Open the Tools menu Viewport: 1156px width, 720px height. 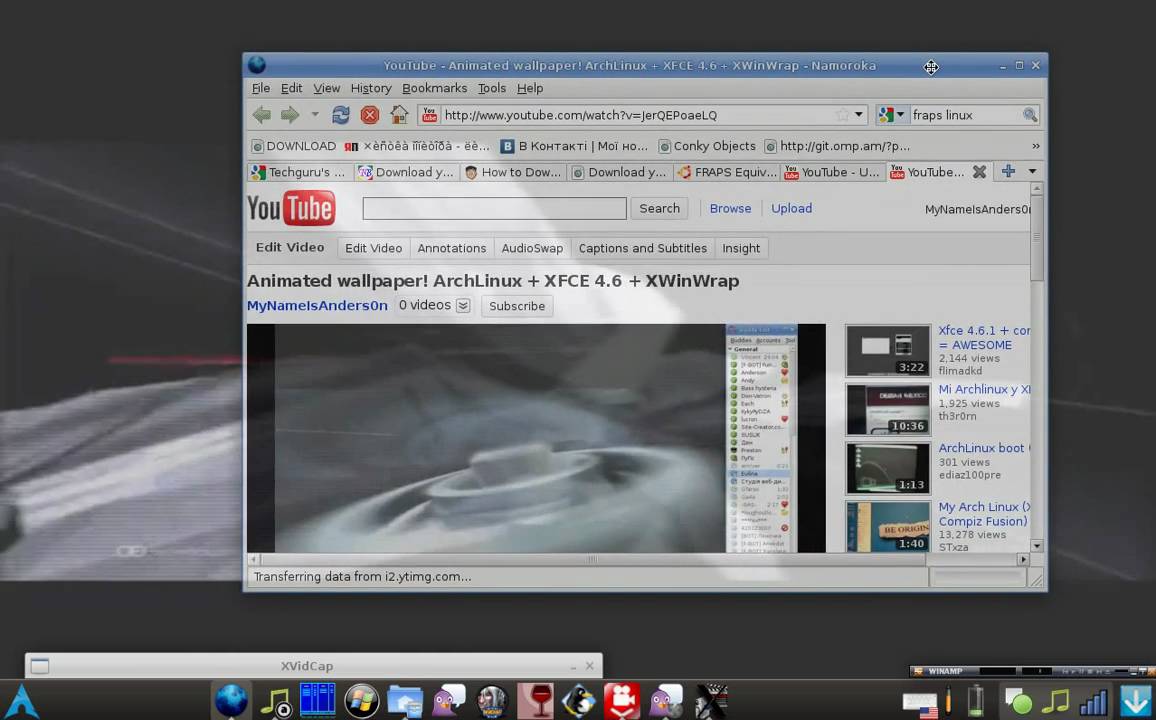click(x=492, y=88)
